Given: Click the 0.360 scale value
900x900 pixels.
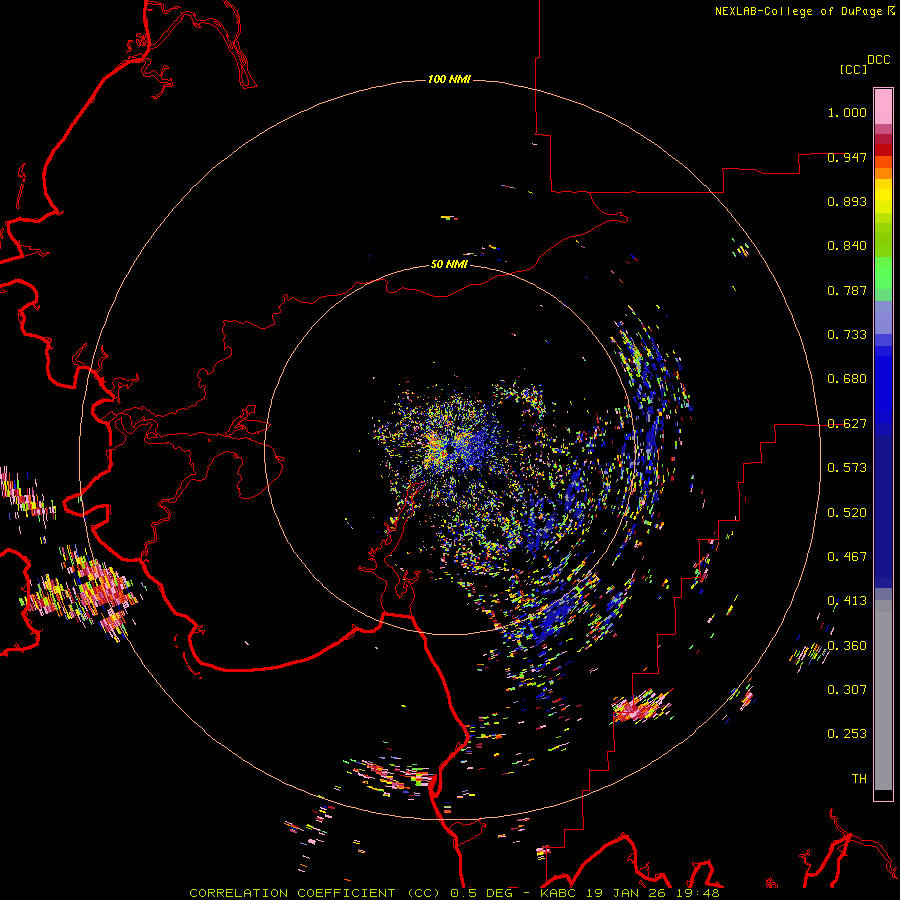Looking at the screenshot, I should pyautogui.click(x=847, y=646).
